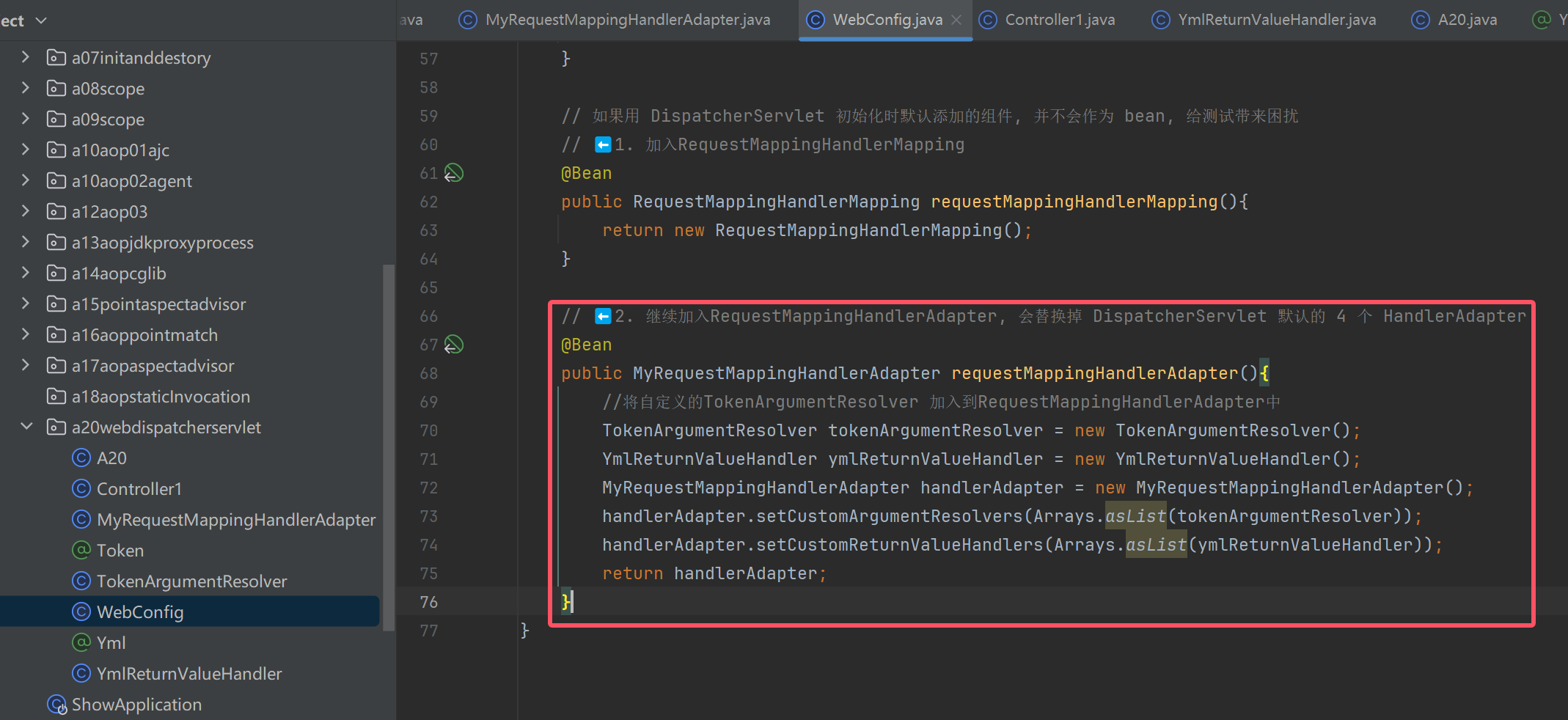The image size is (1568, 720).
Task: Click the A20 class icon in tree
Action: click(x=81, y=458)
